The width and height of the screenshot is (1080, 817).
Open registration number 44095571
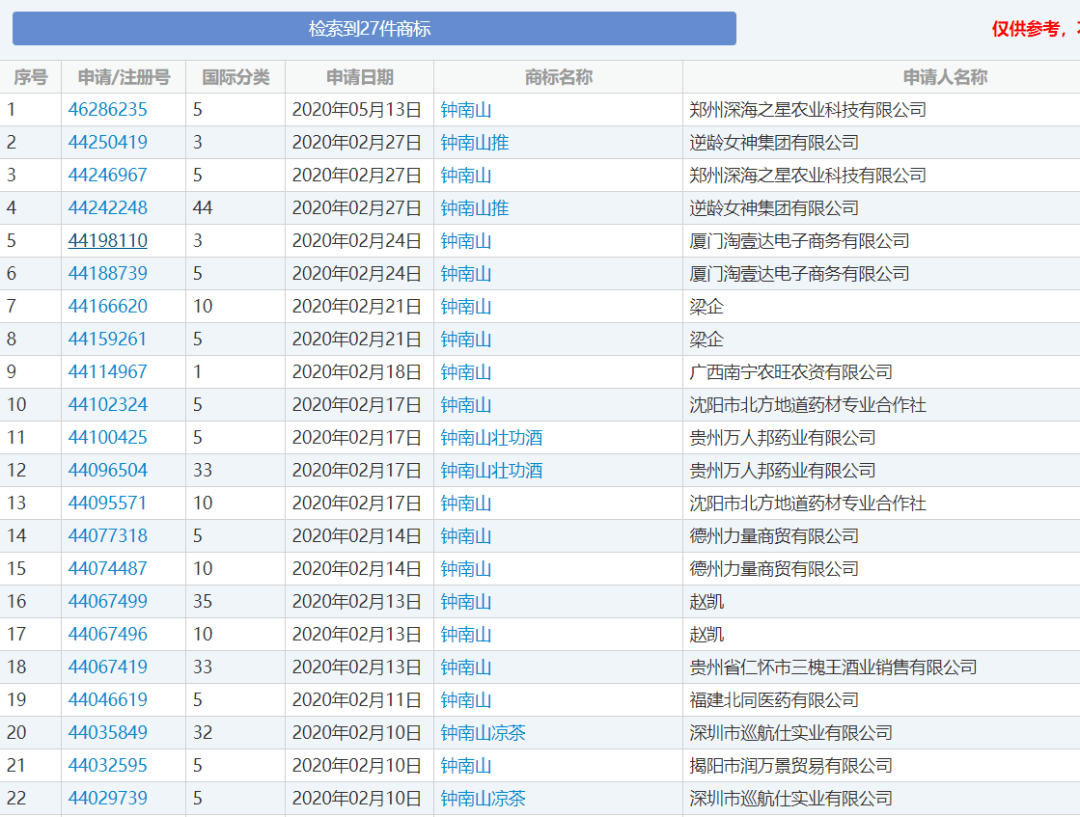click(x=107, y=503)
